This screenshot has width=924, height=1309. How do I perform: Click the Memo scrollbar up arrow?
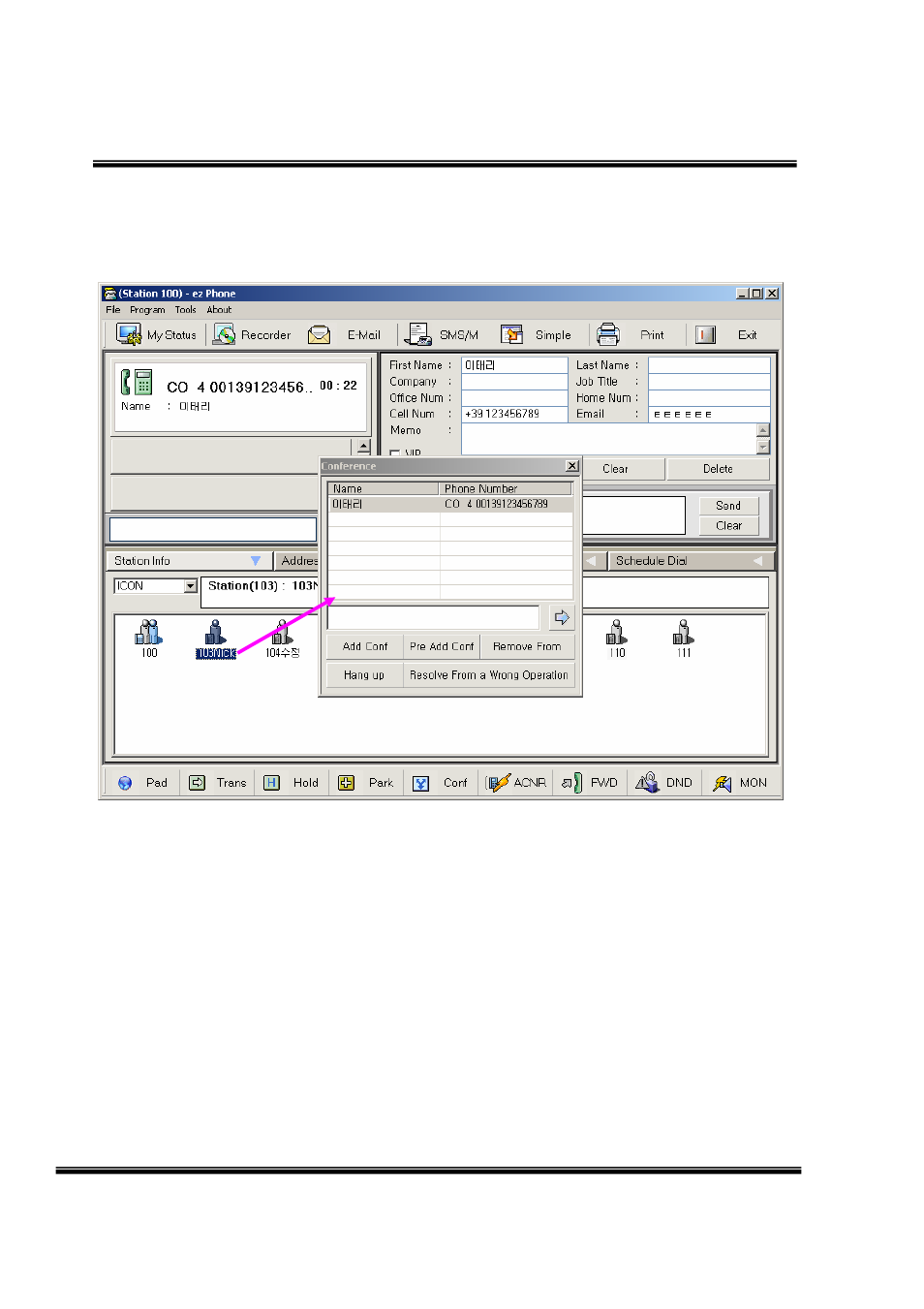(763, 430)
